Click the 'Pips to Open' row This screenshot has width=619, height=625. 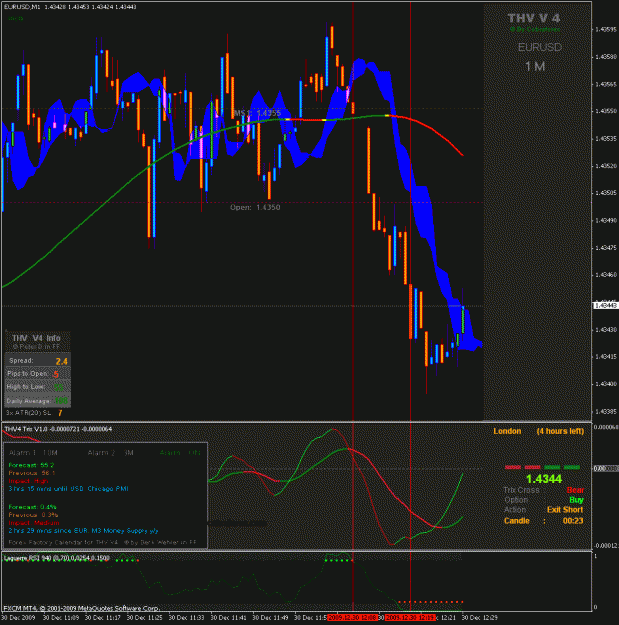coord(37,374)
